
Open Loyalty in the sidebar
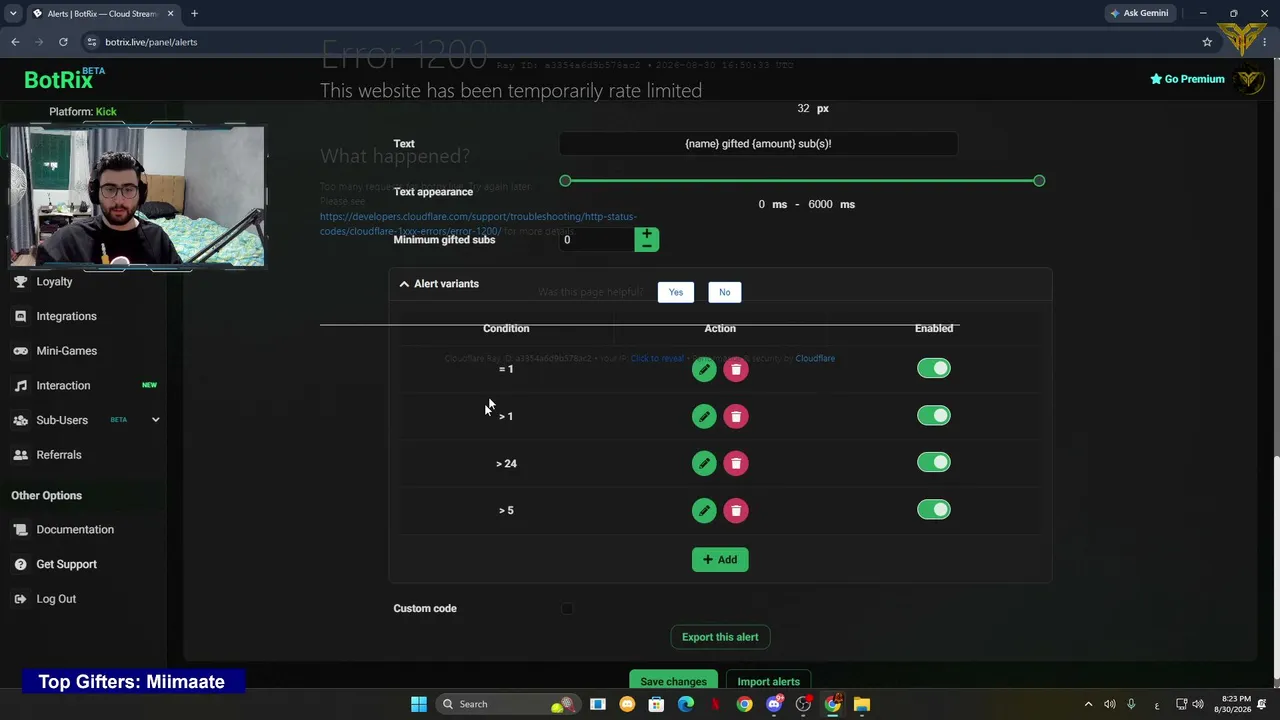54,282
